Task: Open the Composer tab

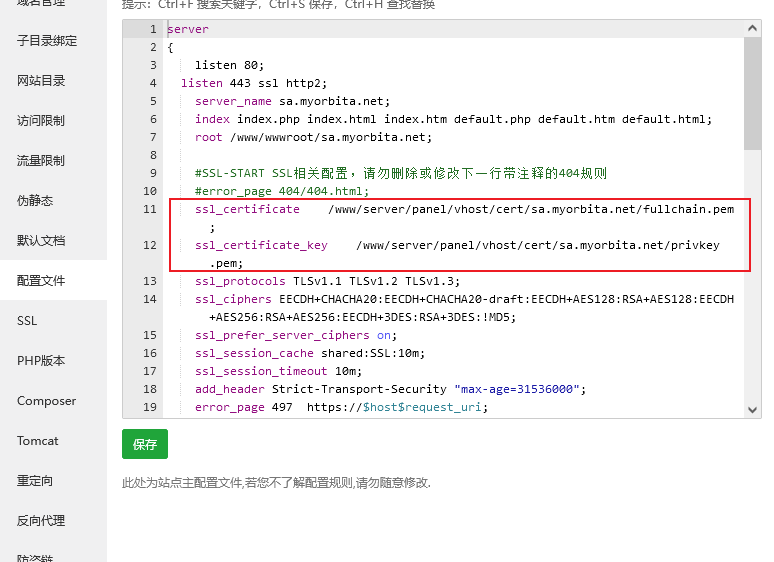Action: 46,401
